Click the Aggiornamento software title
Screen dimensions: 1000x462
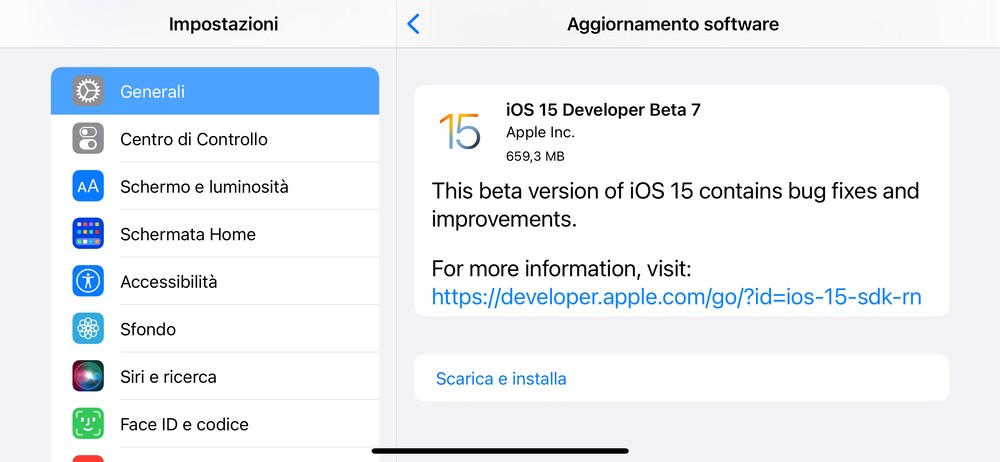tap(673, 24)
